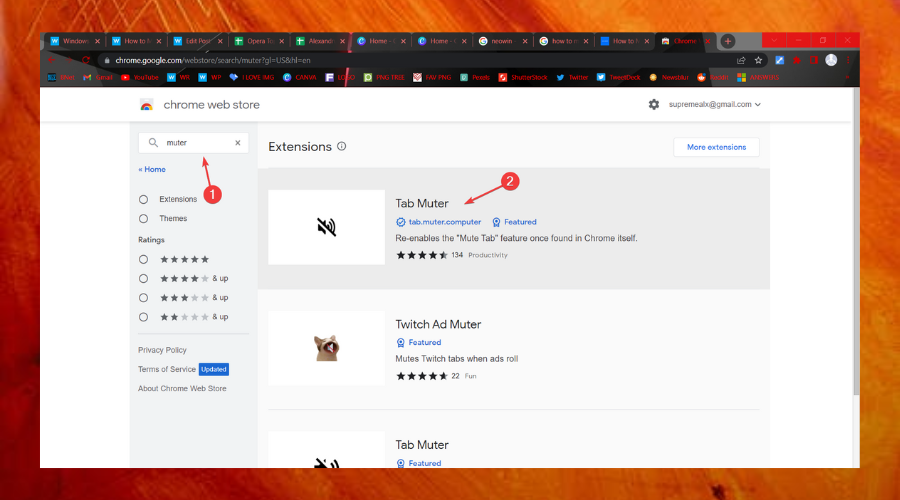This screenshot has width=900, height=500.
Task: Open the YouTube bookmark
Action: pos(140,77)
